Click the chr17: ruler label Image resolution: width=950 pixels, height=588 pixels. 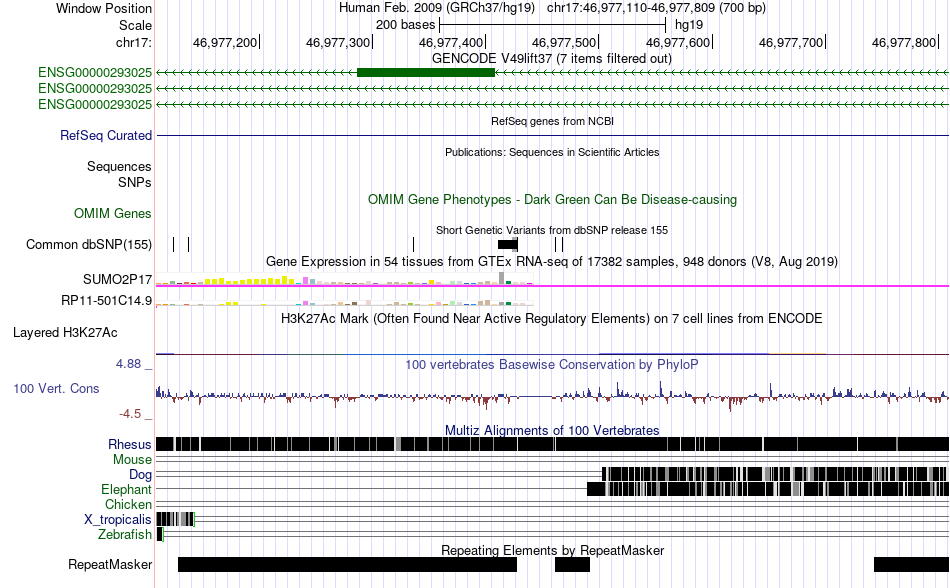[x=133, y=42]
